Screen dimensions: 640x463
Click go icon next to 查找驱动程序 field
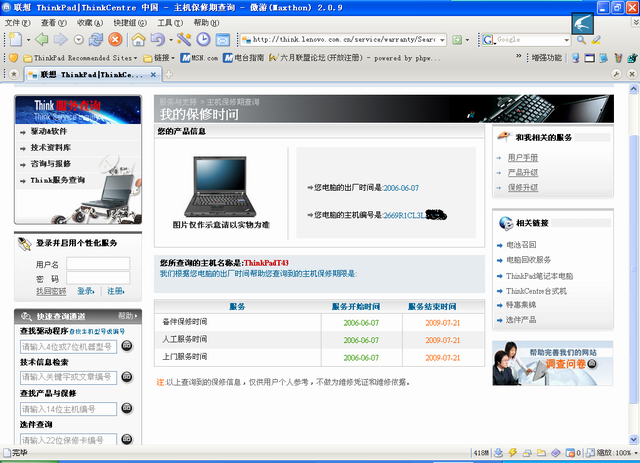(126, 346)
